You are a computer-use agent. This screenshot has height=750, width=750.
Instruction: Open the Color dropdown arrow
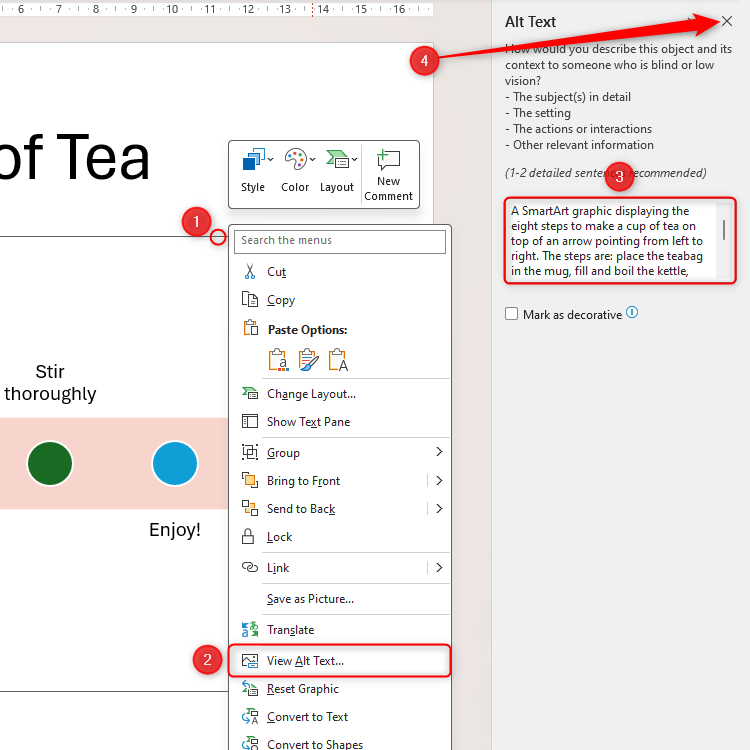pyautogui.click(x=312, y=159)
